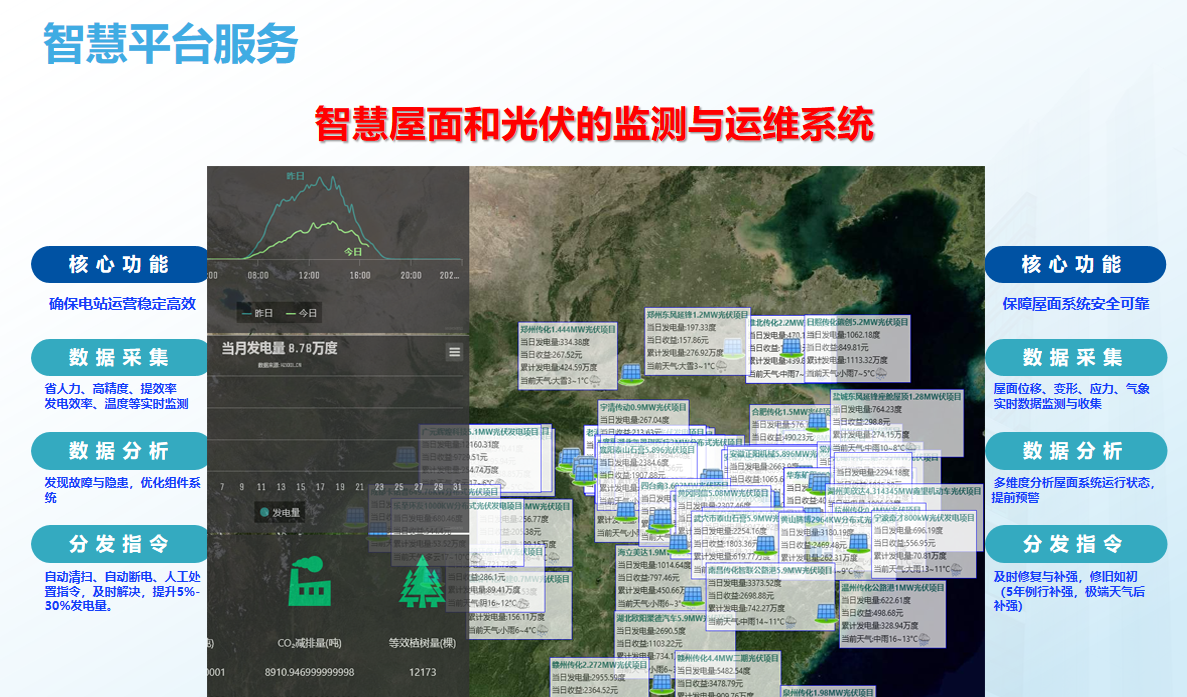Select solar panel marker beside 郑州传化1.444MW popup
1187x697 pixels.
tap(631, 374)
